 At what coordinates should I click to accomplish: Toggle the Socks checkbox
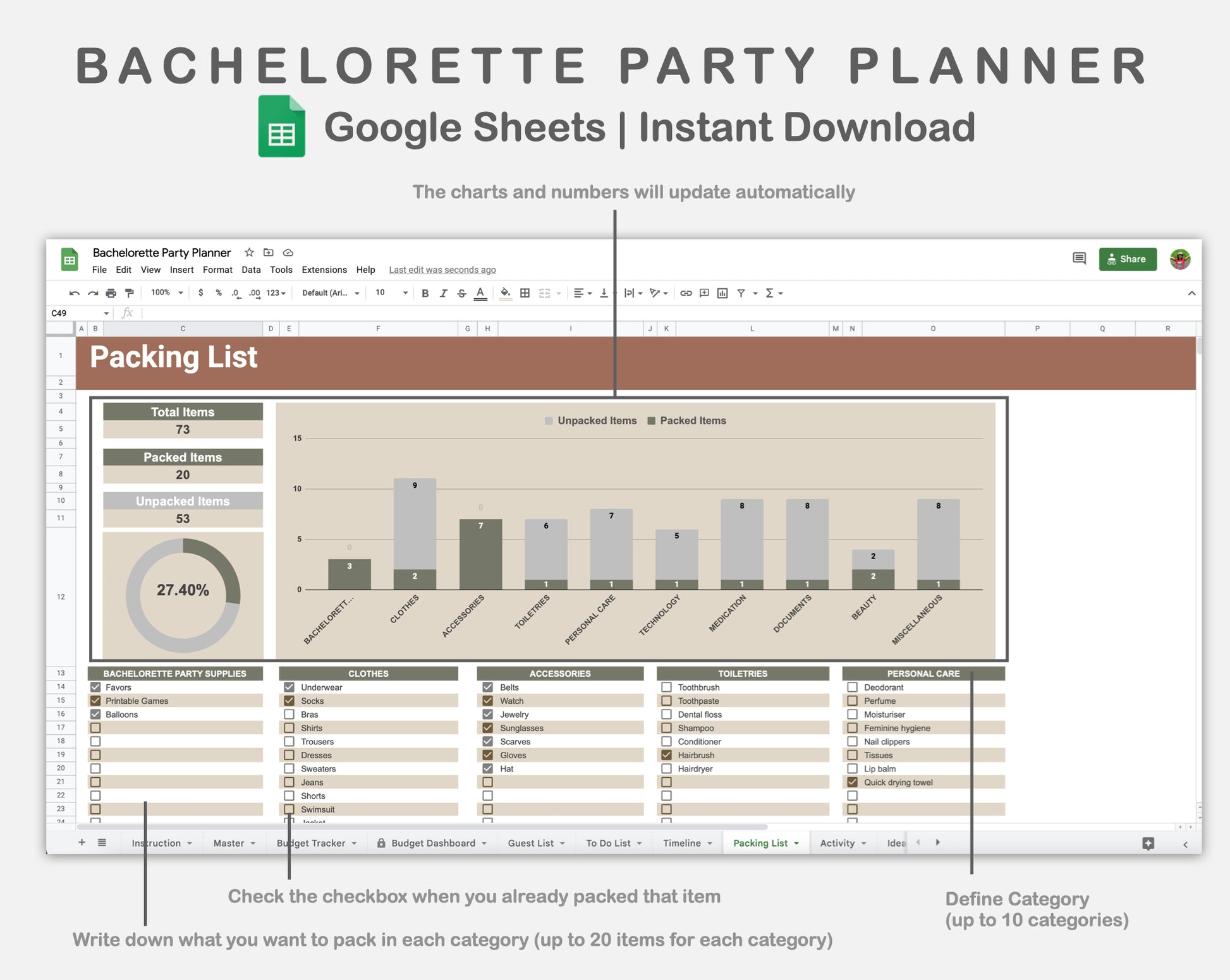(289, 701)
